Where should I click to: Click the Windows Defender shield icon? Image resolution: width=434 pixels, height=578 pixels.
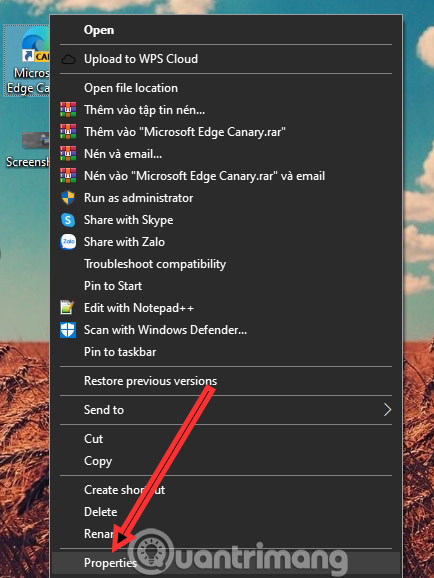(68, 330)
